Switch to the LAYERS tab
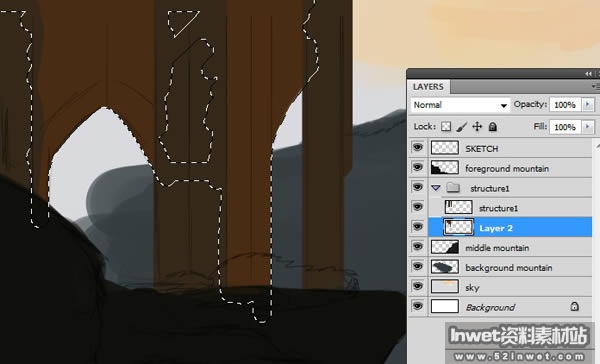This screenshot has height=364, width=600. pos(428,87)
